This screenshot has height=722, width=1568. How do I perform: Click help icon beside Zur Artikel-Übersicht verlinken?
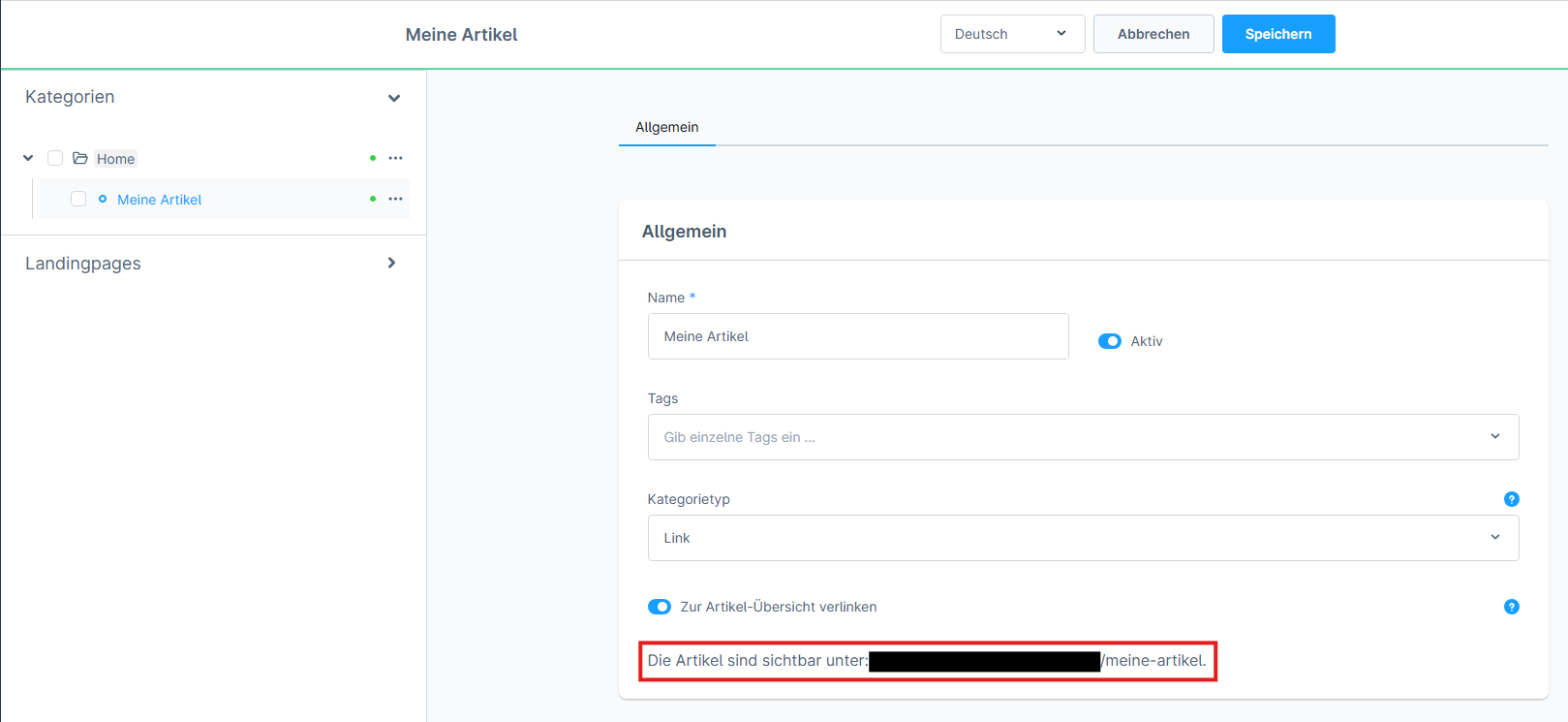click(x=1511, y=607)
